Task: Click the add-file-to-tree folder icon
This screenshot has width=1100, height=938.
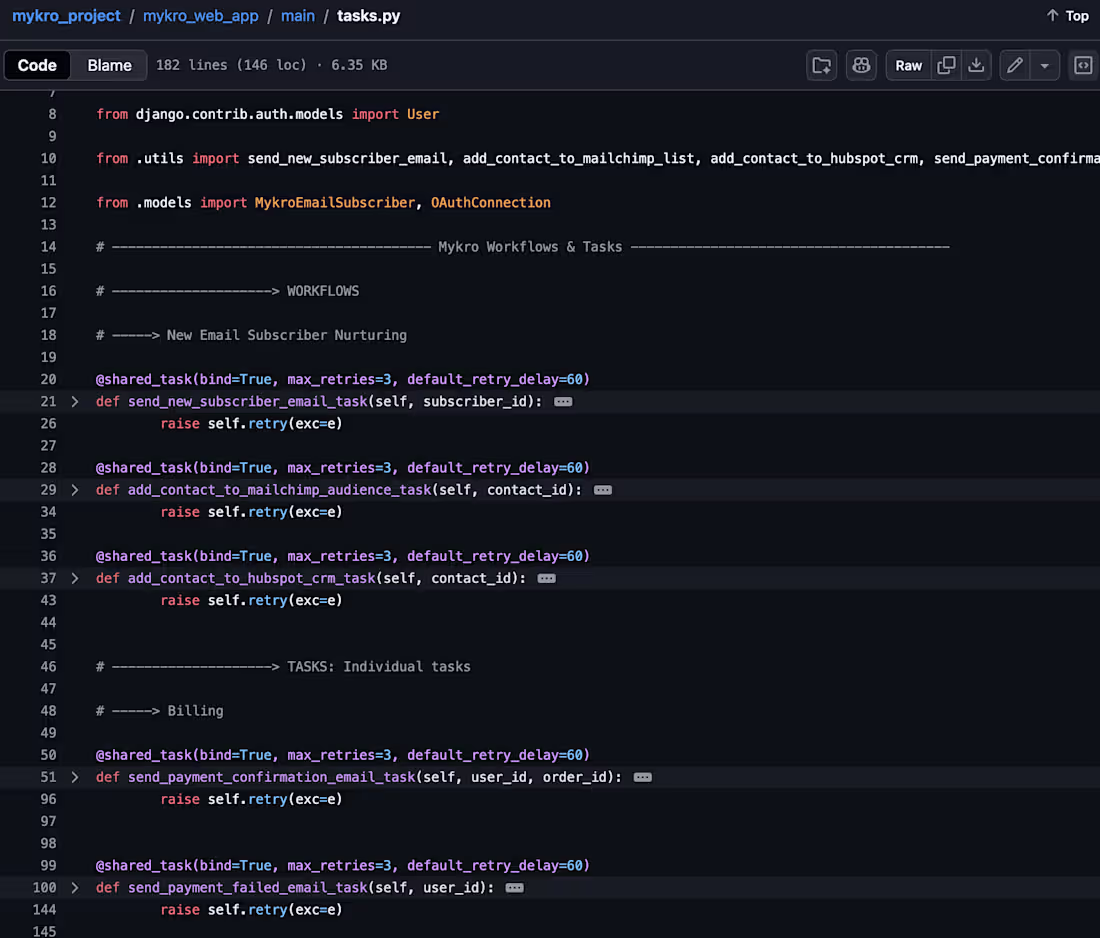Action: pos(821,65)
